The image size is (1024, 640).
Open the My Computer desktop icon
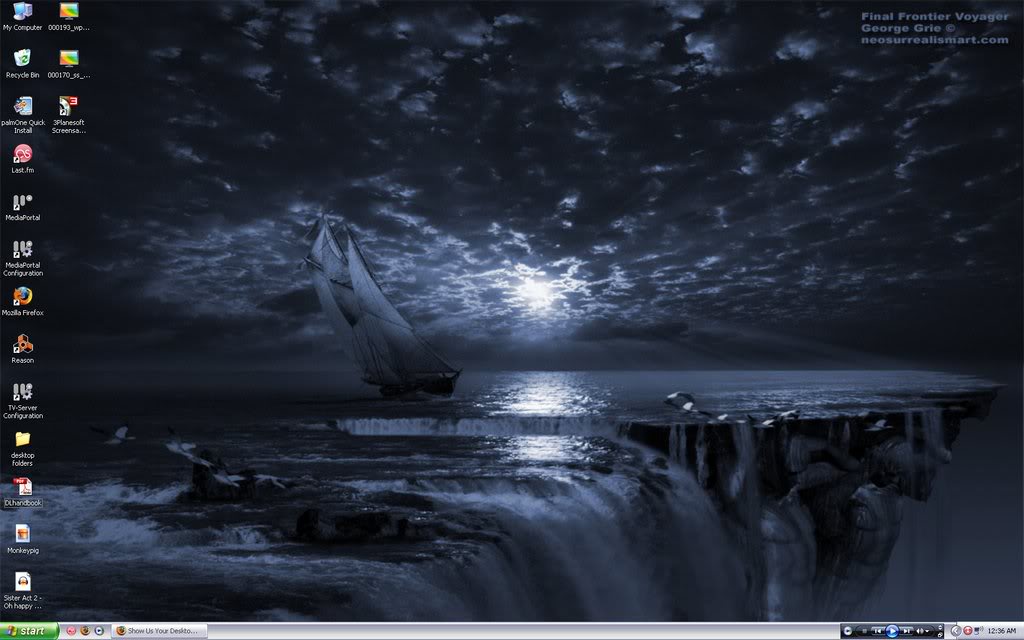(22, 16)
